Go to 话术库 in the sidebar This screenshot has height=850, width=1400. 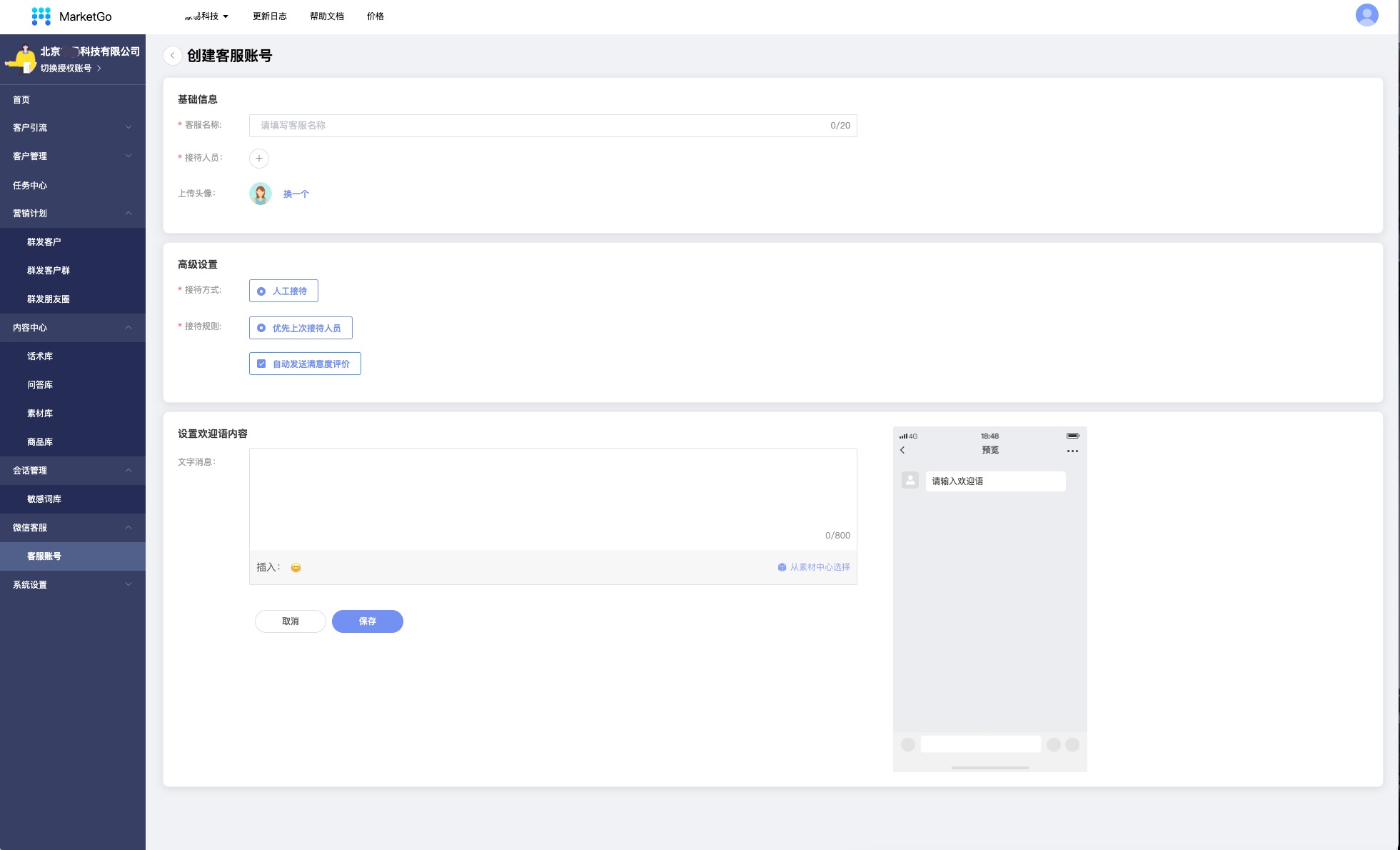tap(40, 356)
